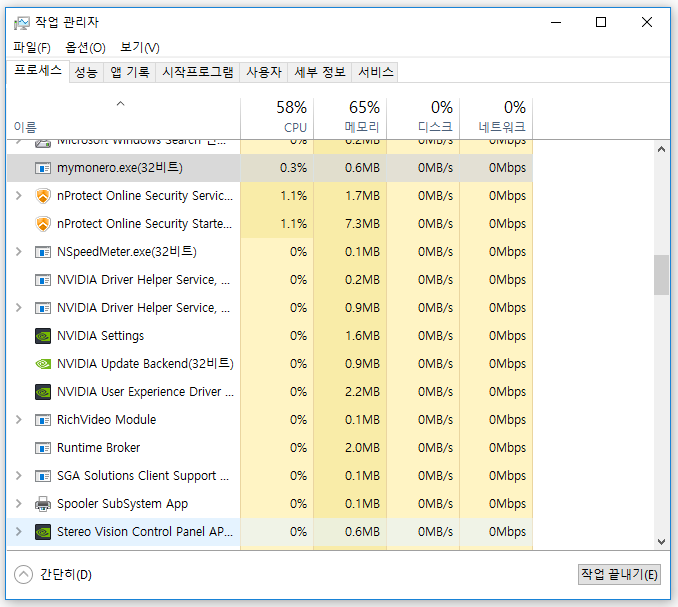Switch to the 시작프로그램 tab
Viewport: 678px width, 607px height.
198,72
